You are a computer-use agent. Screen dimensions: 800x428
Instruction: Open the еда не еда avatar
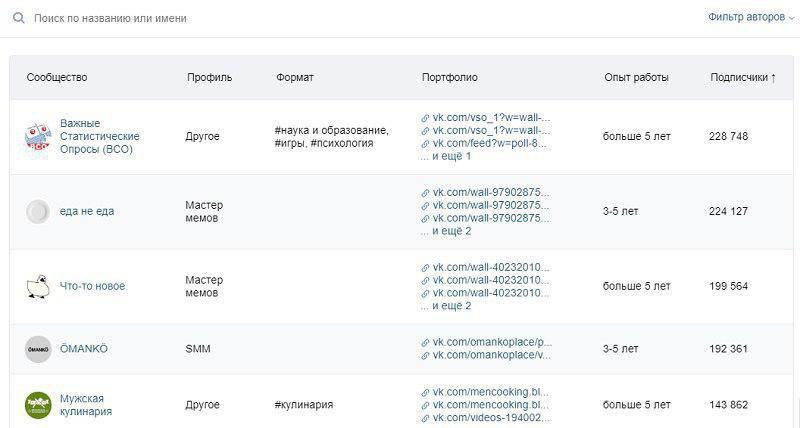coord(38,211)
